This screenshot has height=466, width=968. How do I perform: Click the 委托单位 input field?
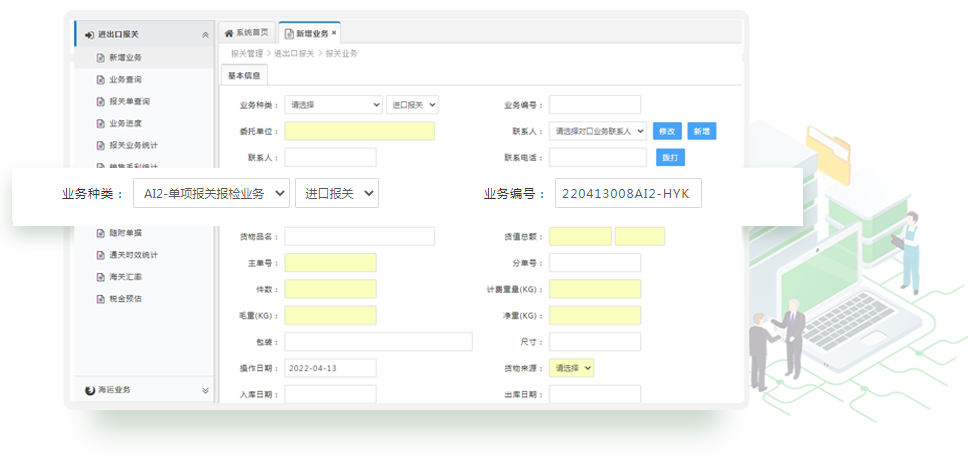(x=359, y=131)
